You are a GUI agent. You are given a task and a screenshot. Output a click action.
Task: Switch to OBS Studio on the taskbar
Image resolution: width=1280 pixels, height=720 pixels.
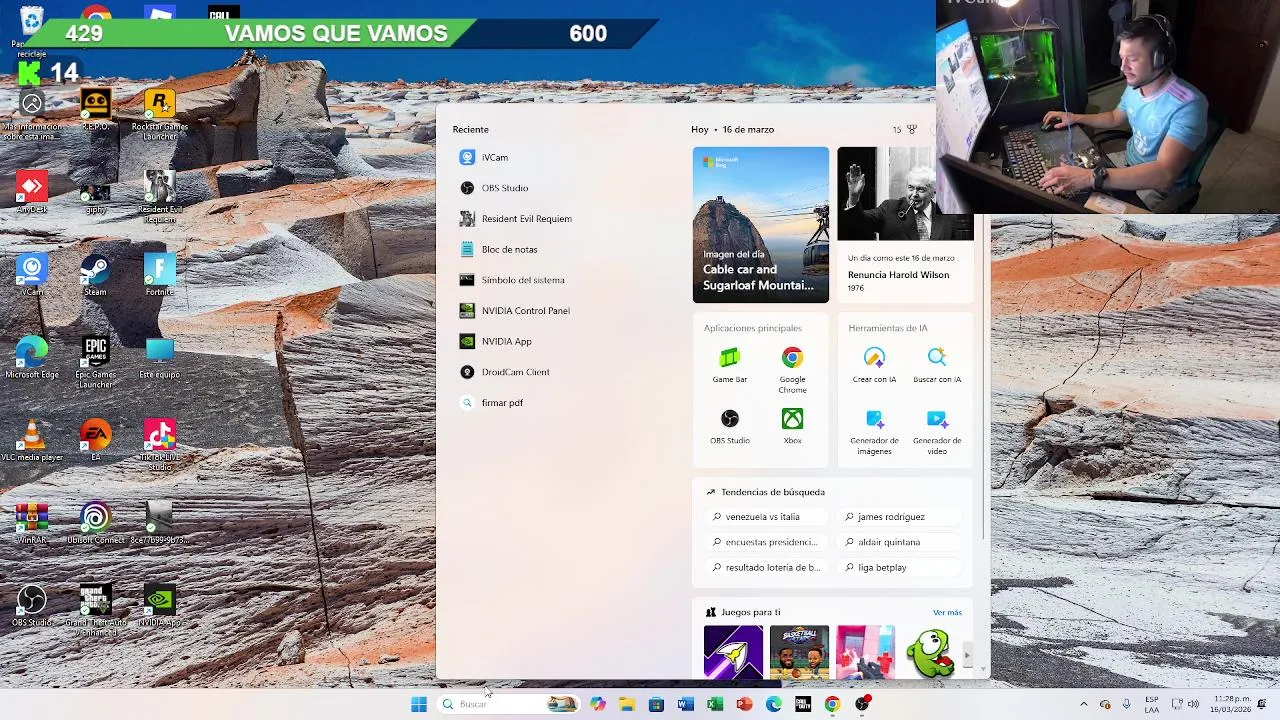click(x=862, y=704)
